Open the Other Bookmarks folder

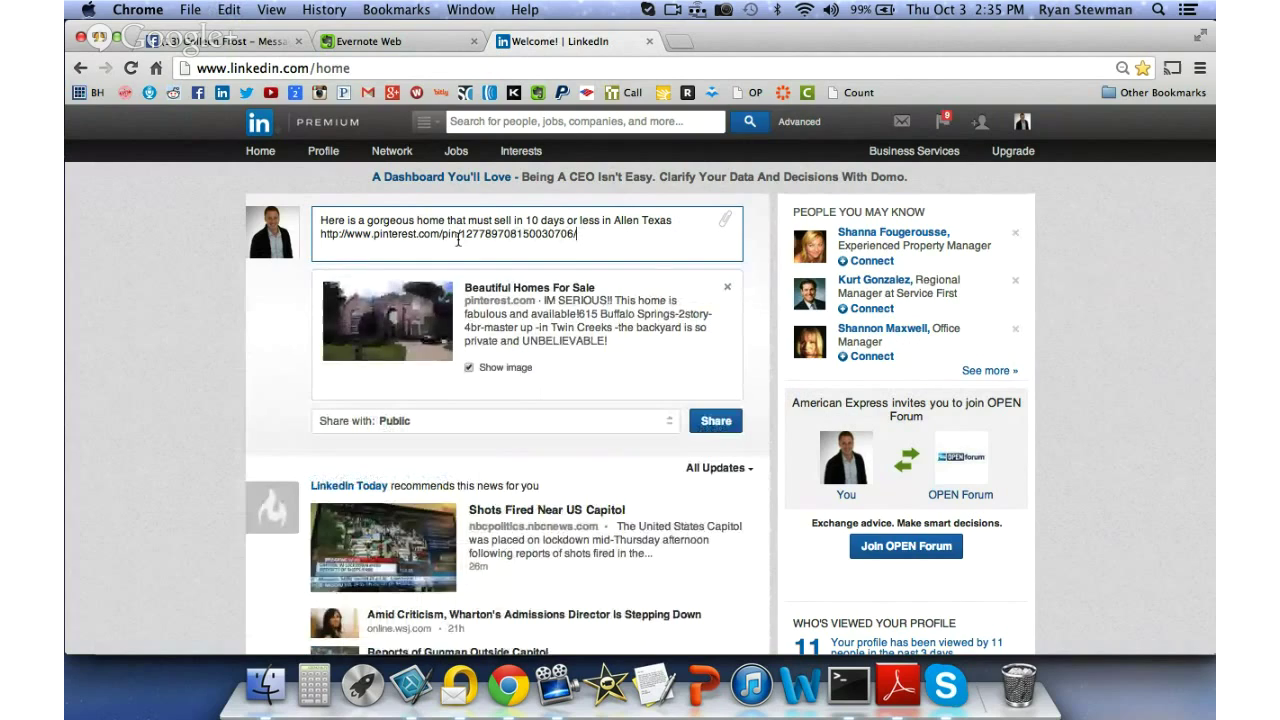point(1153,93)
